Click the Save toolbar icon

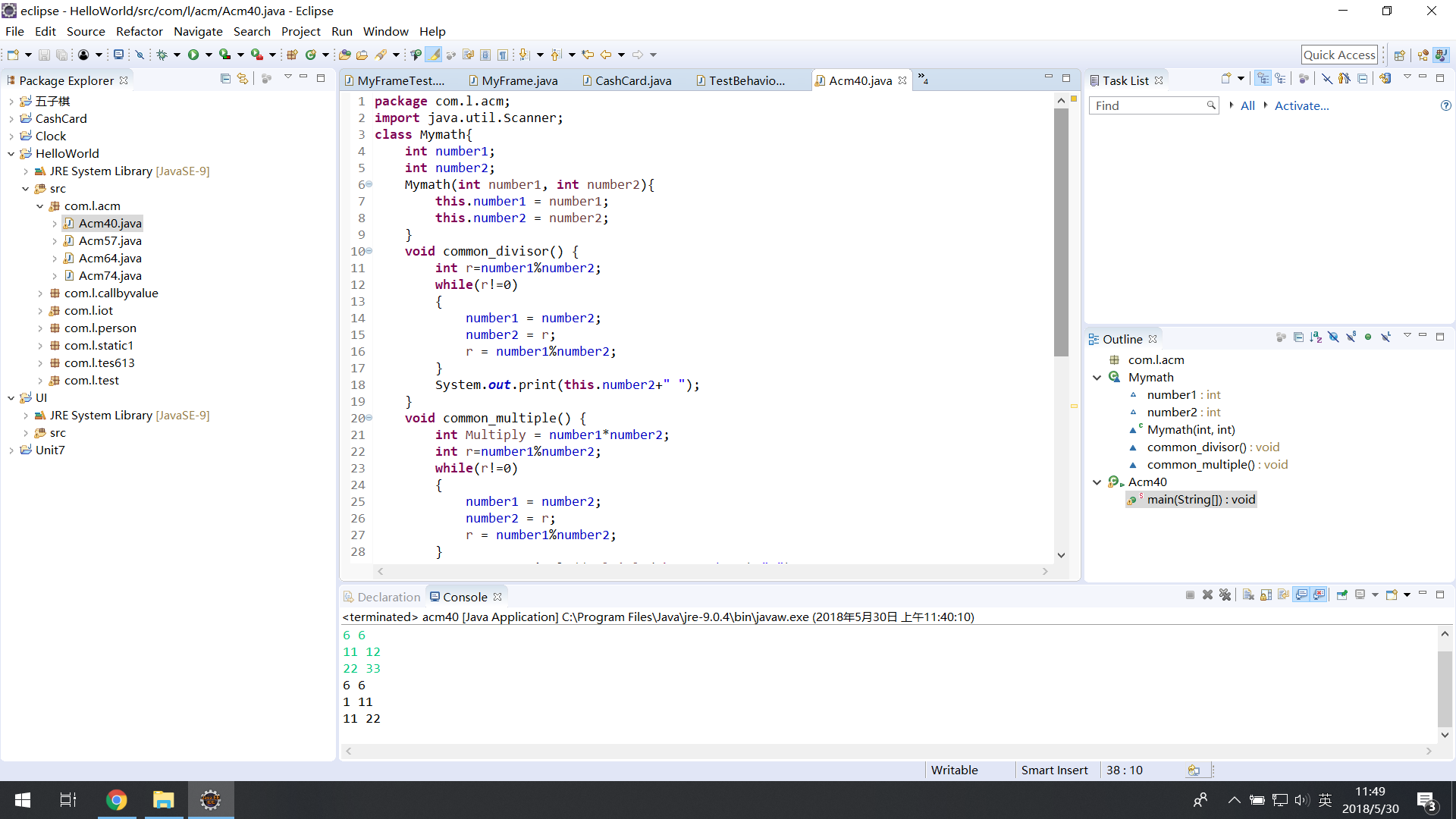[x=44, y=55]
